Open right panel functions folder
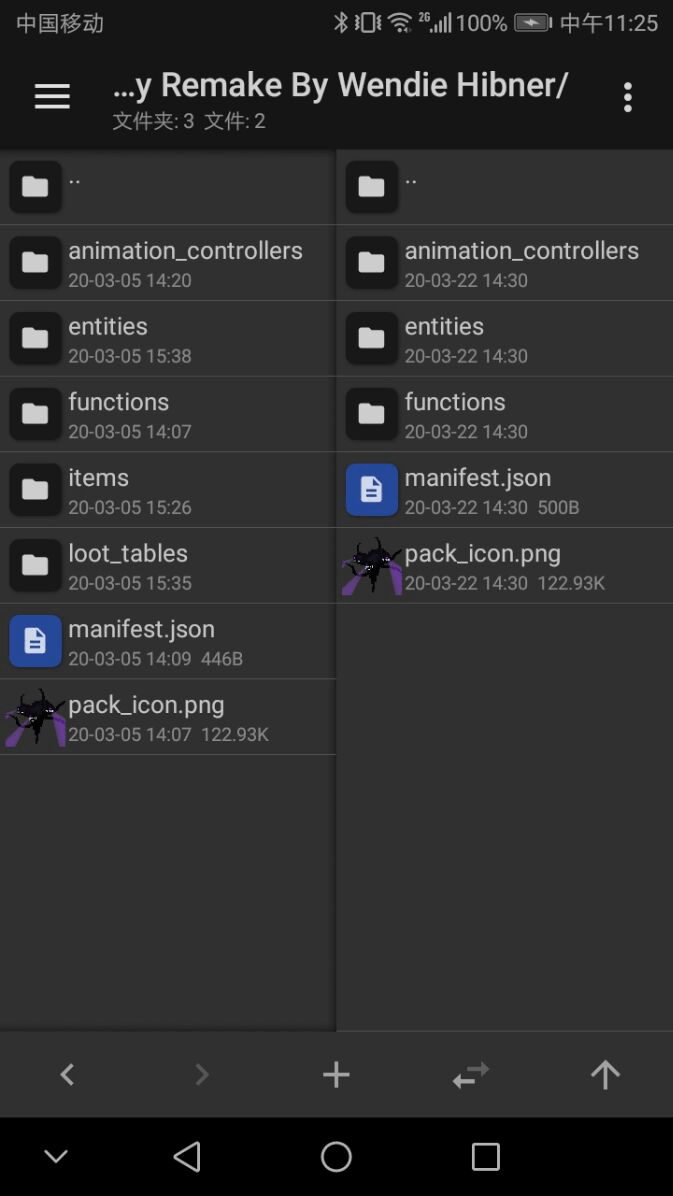The image size is (673, 1196). 504,413
